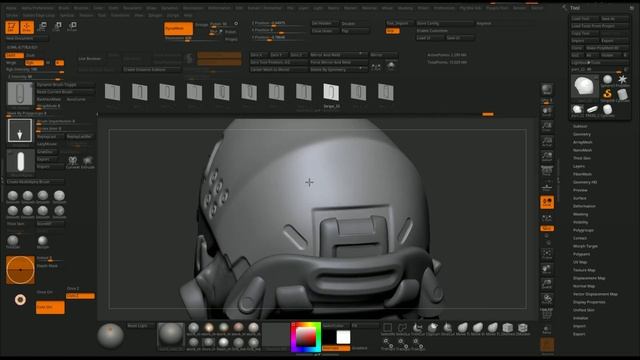This screenshot has height=360, width=640.
Task: Click the Frame mesh icon
Action: (x=547, y=254)
